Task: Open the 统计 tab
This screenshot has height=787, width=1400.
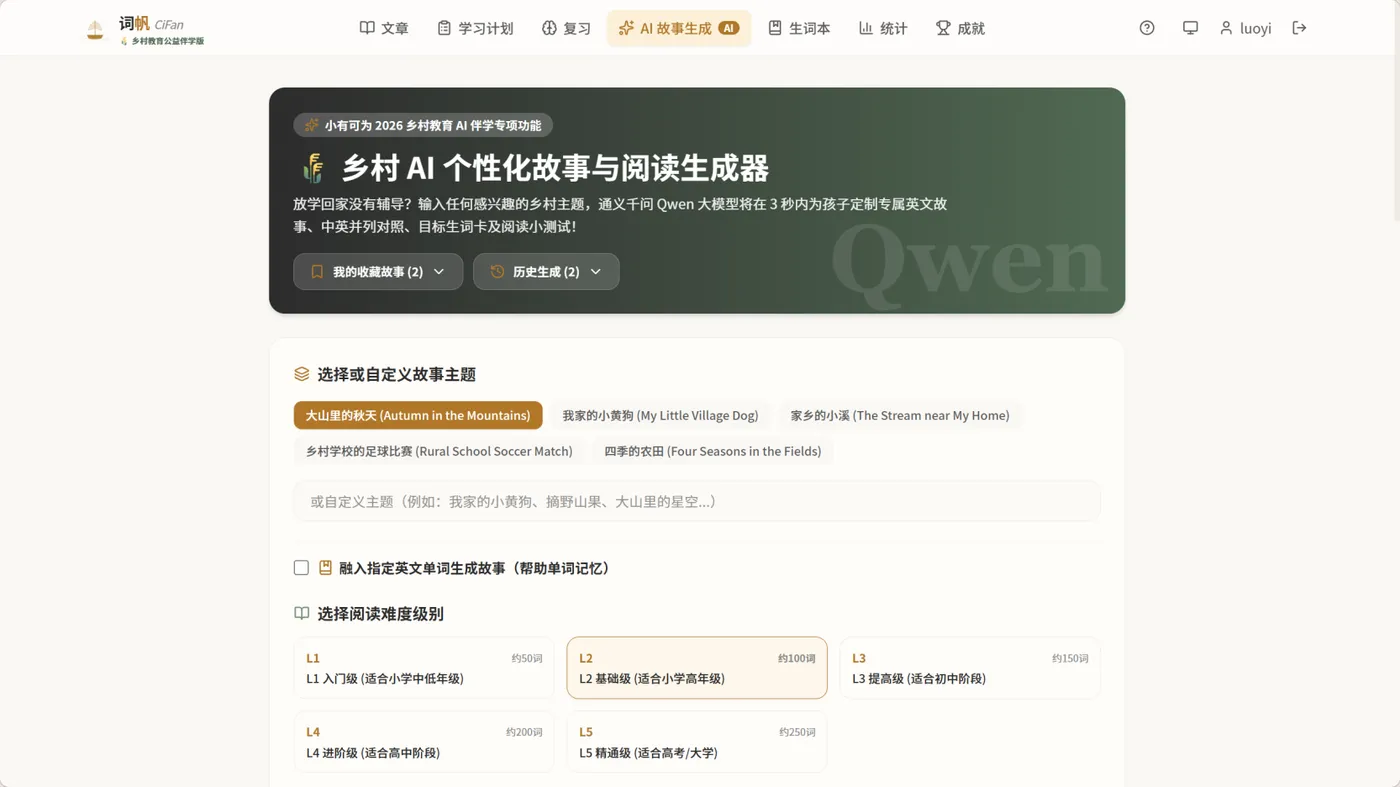Action: click(883, 28)
